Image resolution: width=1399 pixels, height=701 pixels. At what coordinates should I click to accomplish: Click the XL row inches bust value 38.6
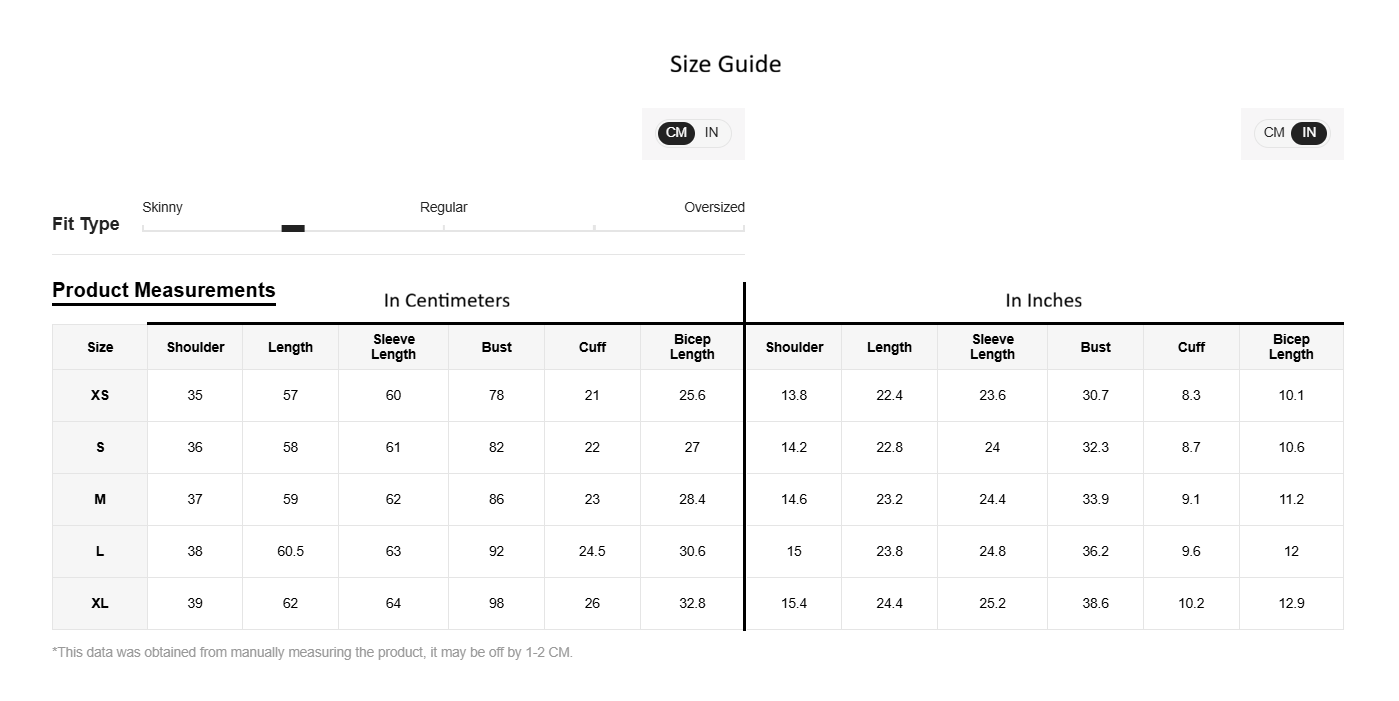tap(1095, 603)
